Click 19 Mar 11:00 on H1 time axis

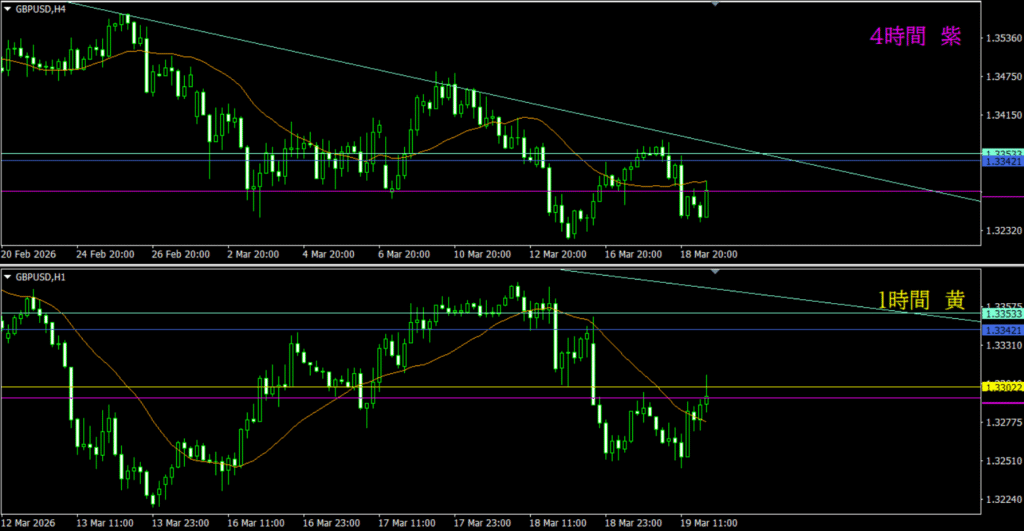pos(709,522)
